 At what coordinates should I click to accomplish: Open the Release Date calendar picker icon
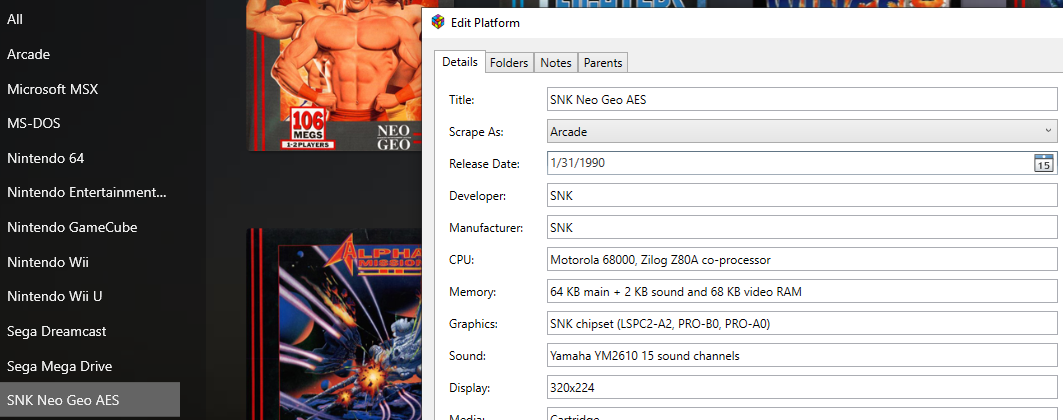(x=1043, y=163)
